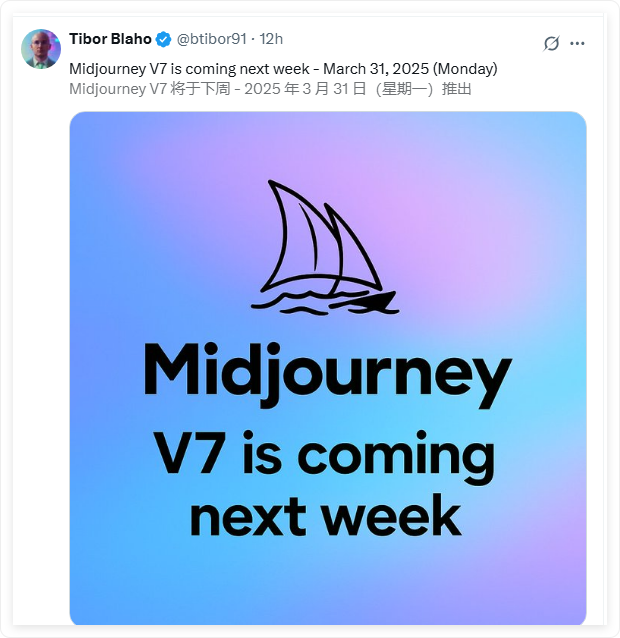Open the 12h timestamp link

click(271, 39)
